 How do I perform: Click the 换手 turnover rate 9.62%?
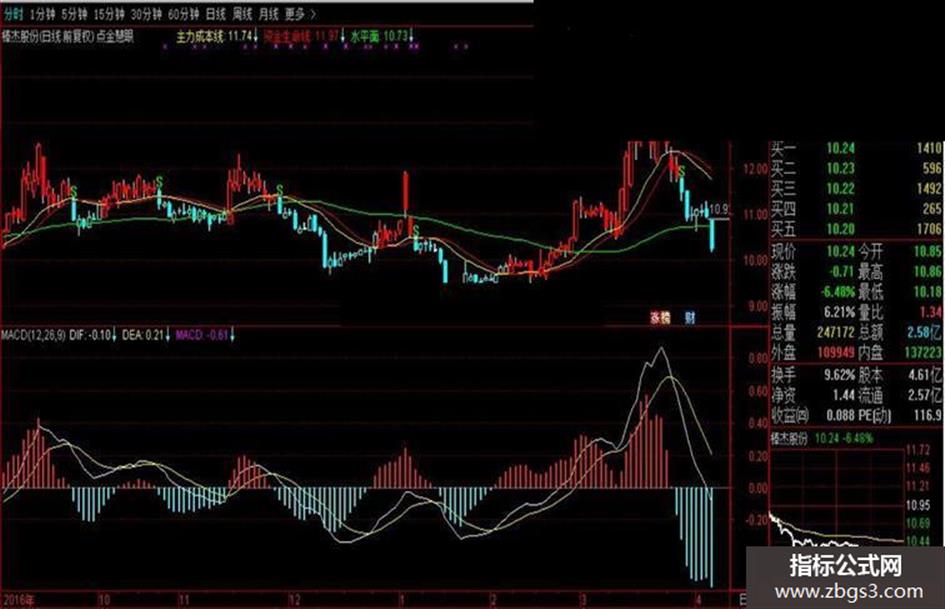(839, 375)
